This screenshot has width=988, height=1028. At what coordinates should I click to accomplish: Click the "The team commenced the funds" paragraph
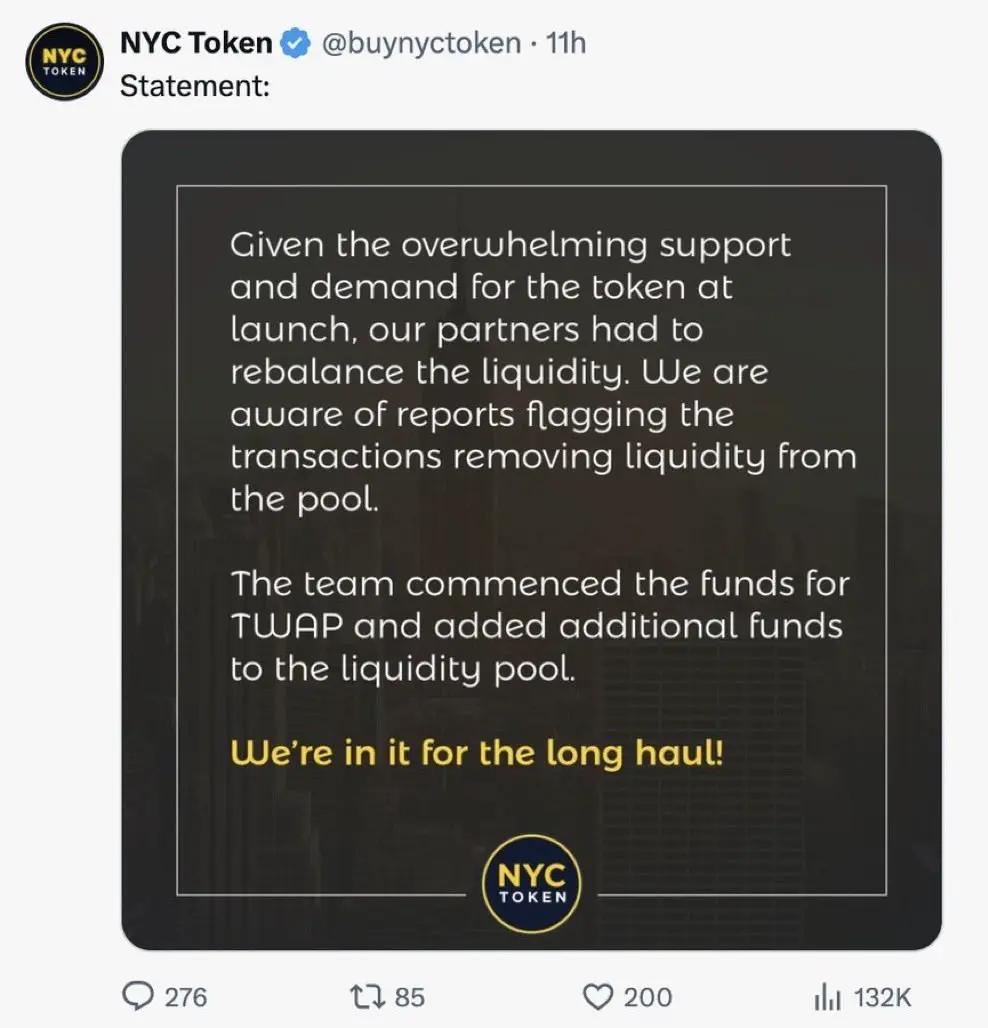pos(540,626)
